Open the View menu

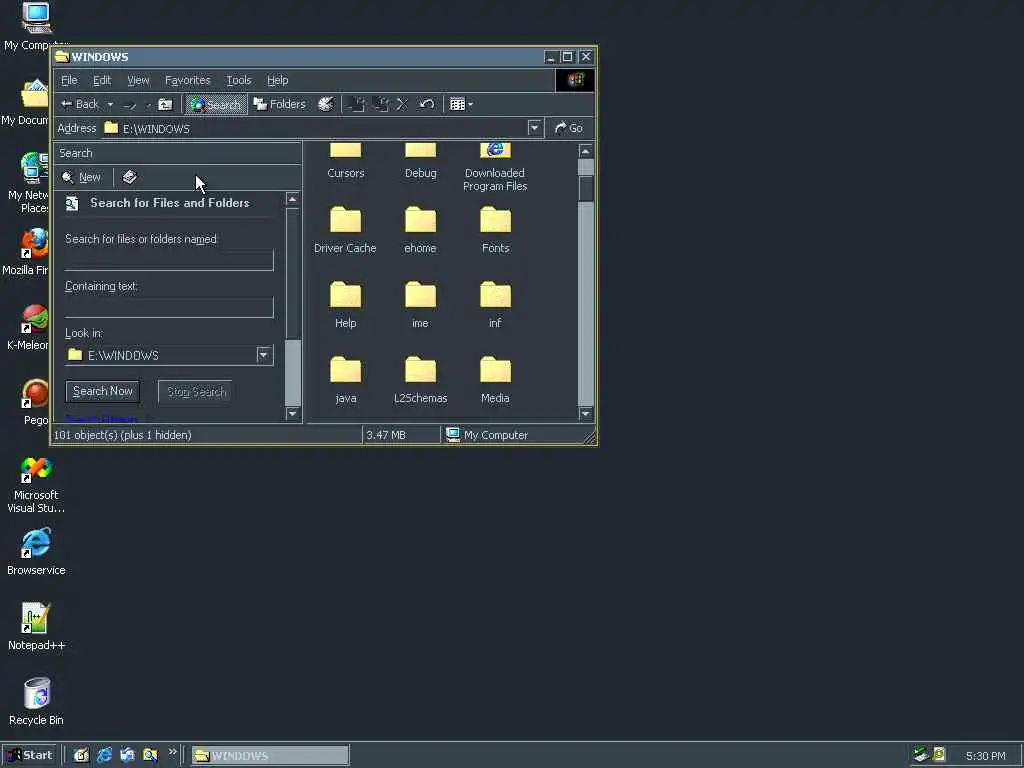click(138, 80)
